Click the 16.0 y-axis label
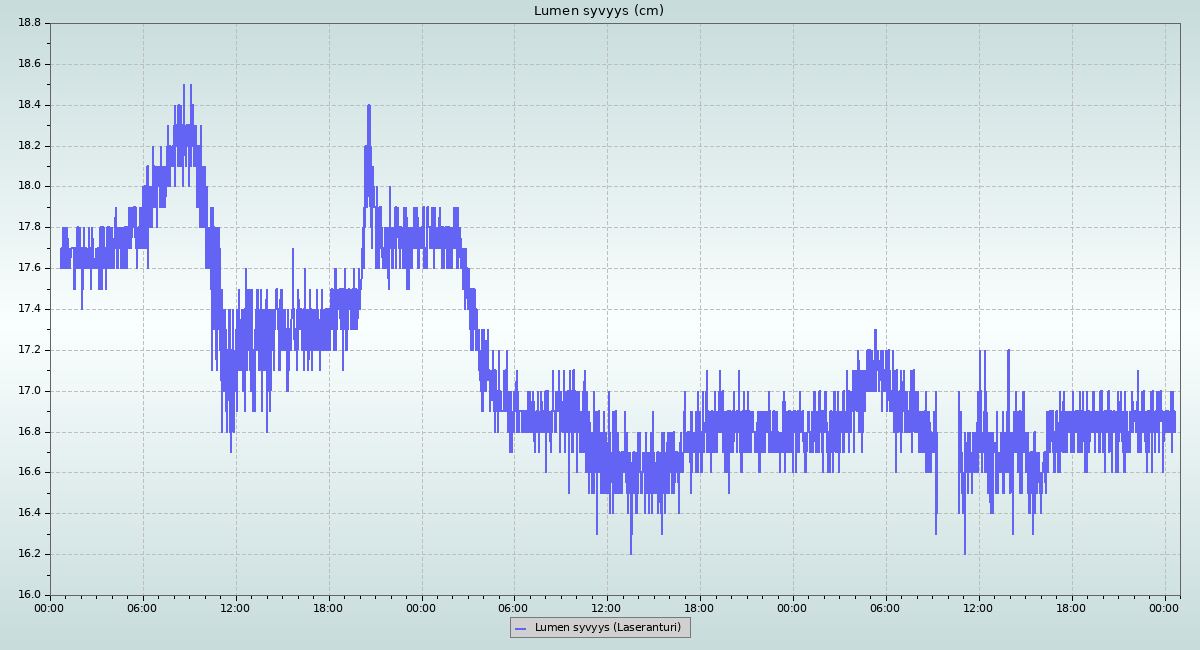This screenshot has width=1200, height=650. (28, 595)
